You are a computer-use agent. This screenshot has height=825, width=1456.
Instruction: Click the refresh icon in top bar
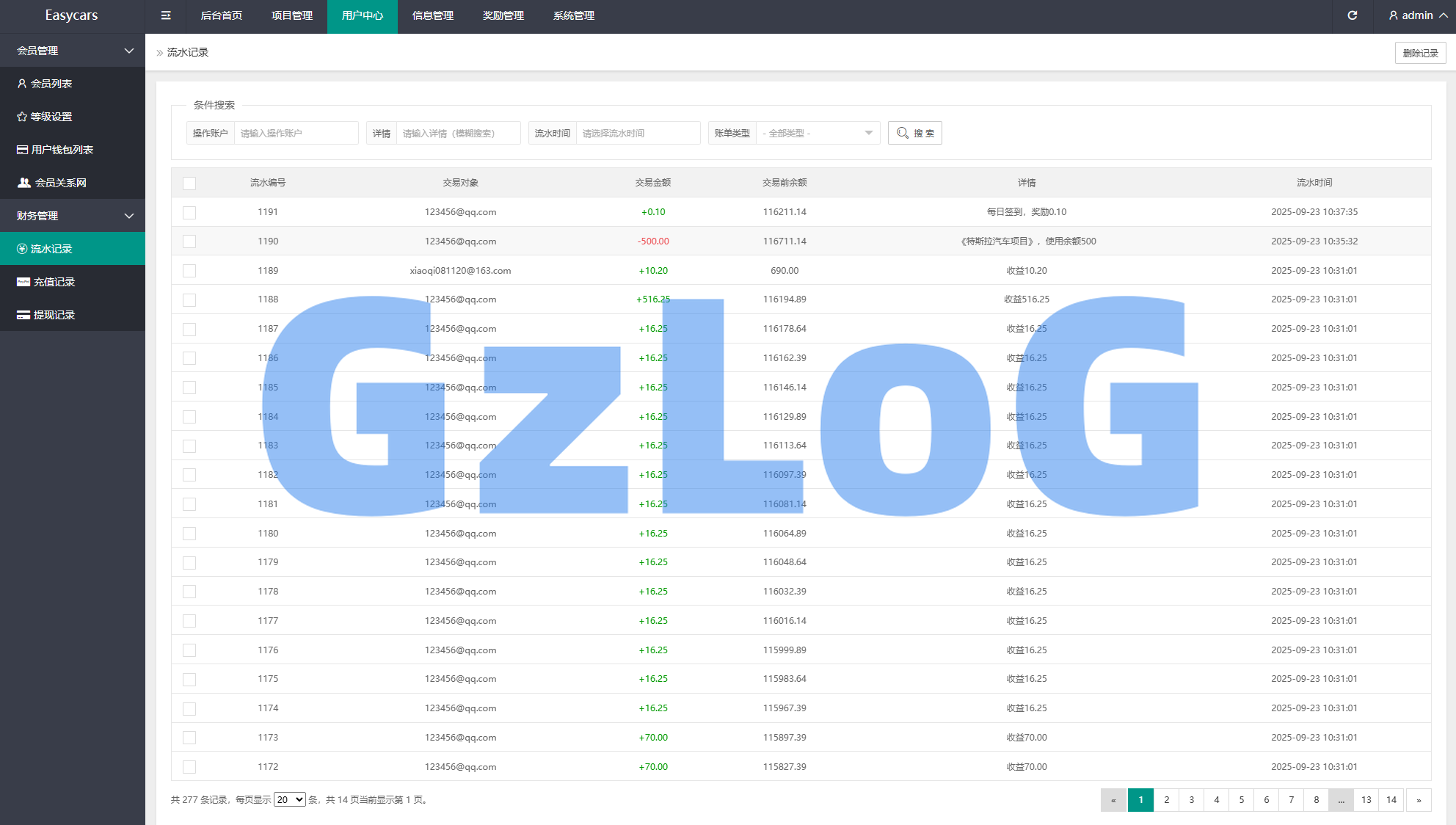point(1352,15)
